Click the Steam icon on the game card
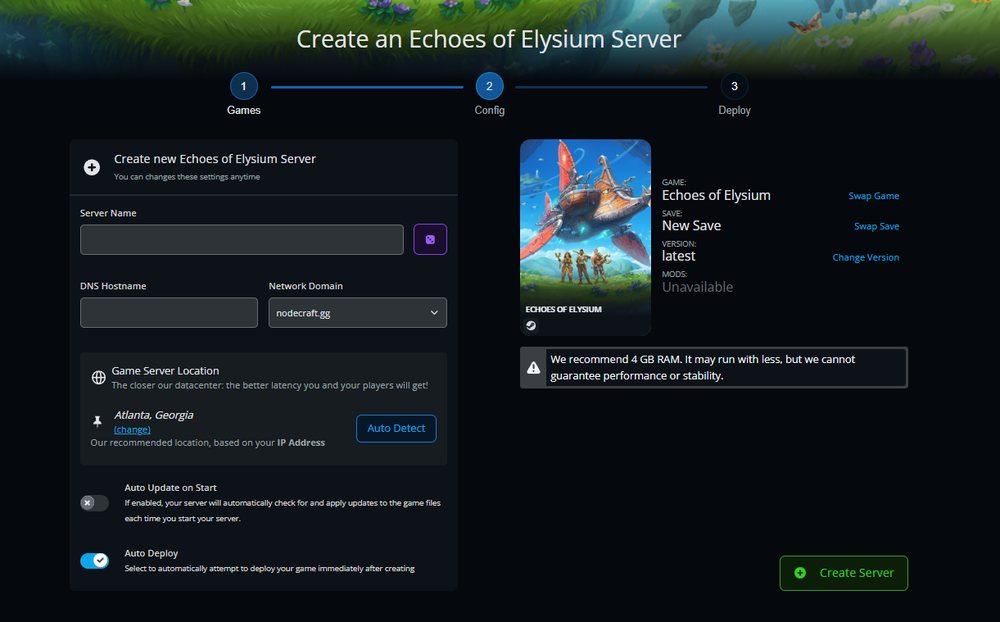The width and height of the screenshot is (1000, 622). click(530, 325)
